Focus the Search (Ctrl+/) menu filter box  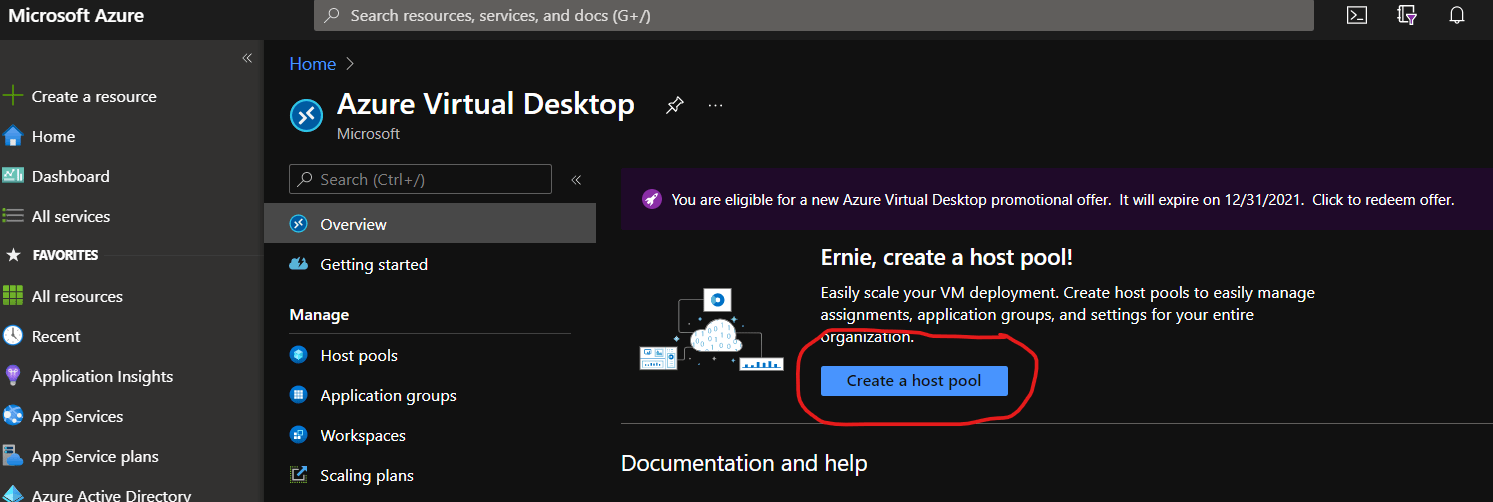click(420, 179)
